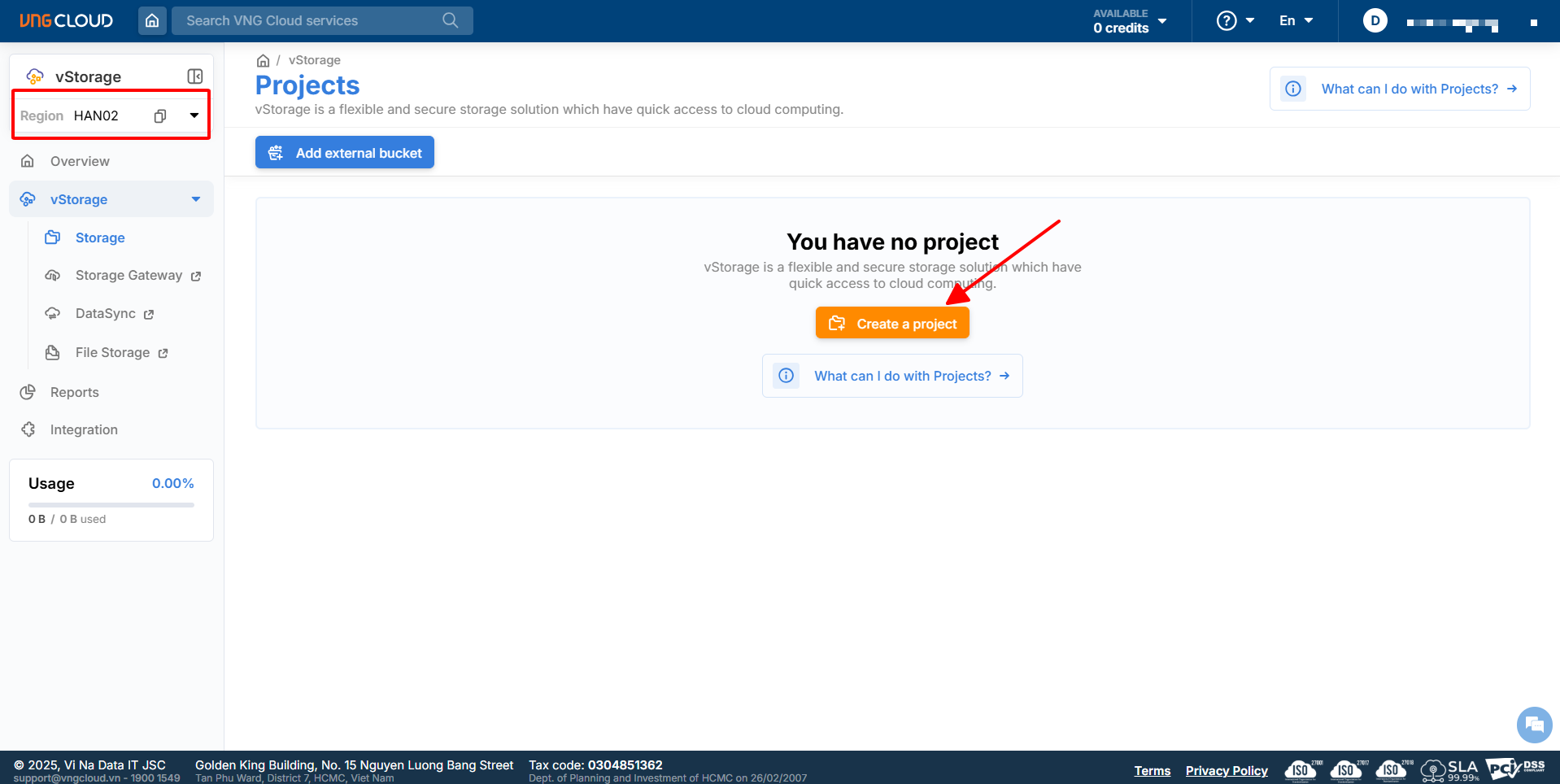Click the home icon in top bar
The image size is (1560, 784).
tap(152, 20)
